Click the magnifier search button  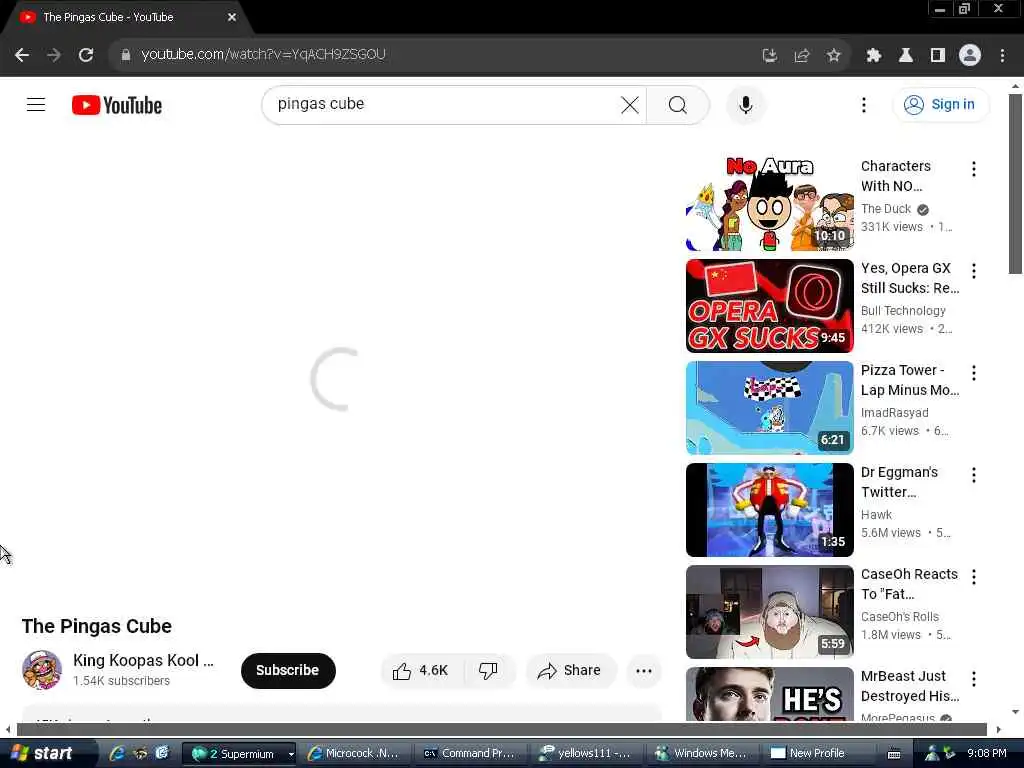point(678,104)
